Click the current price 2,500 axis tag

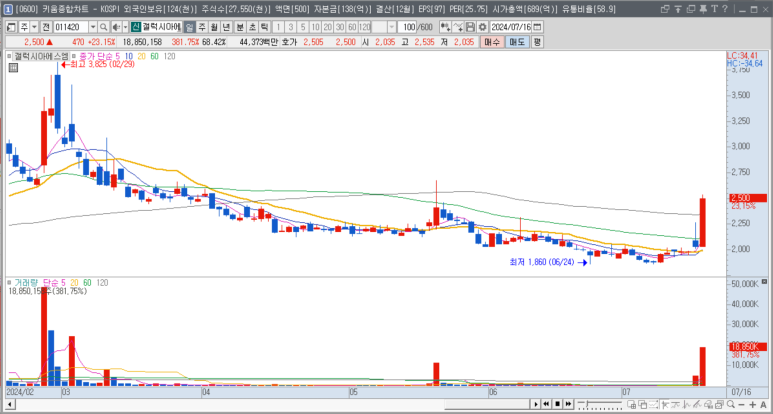(x=747, y=198)
